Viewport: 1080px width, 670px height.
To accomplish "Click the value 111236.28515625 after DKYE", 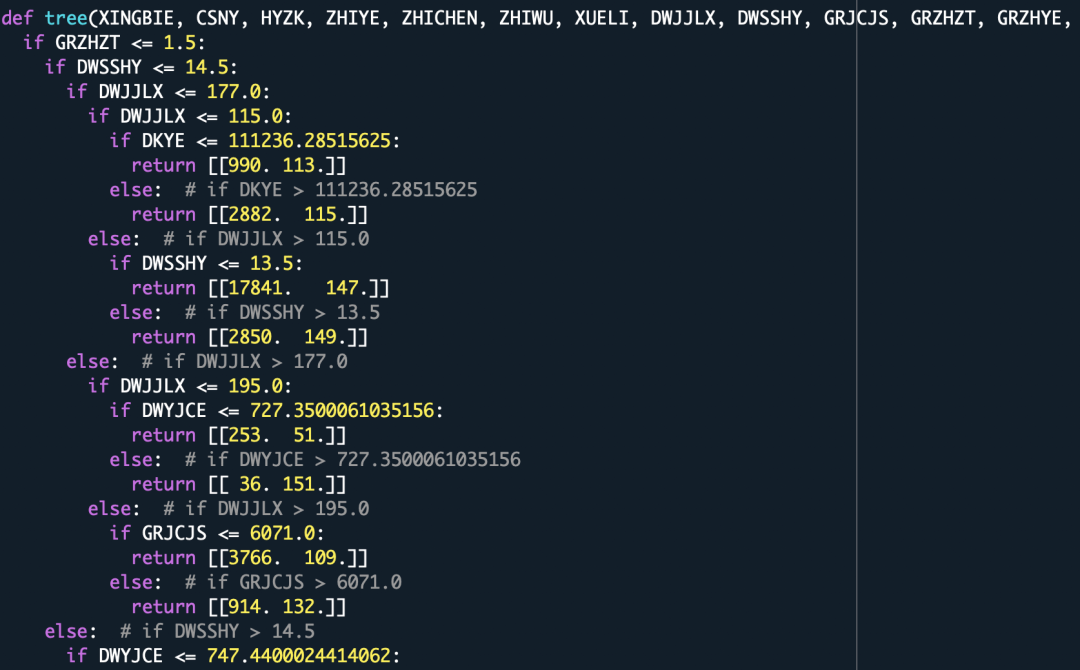I will [309, 140].
